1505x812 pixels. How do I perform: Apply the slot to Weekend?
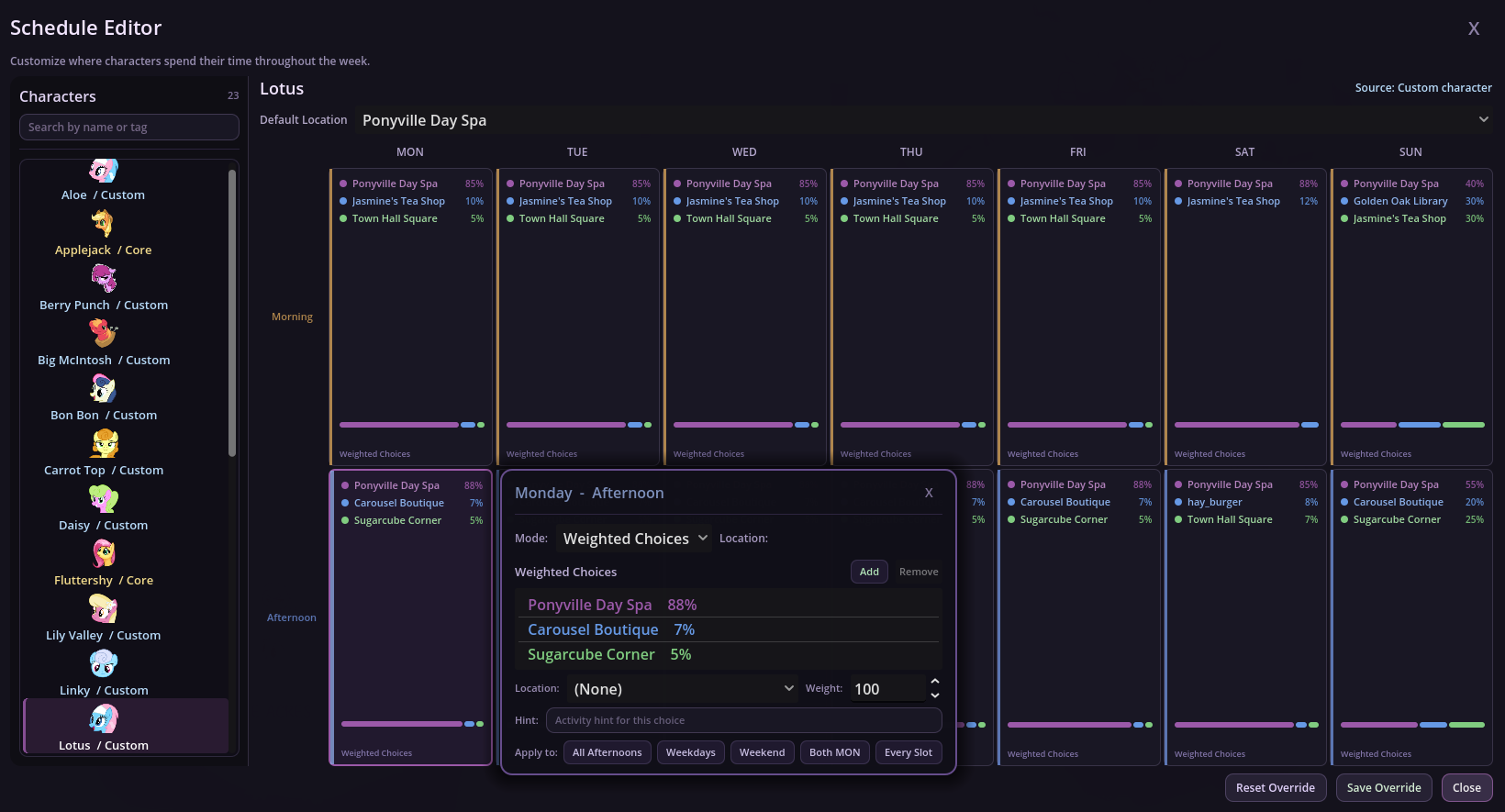coord(763,752)
